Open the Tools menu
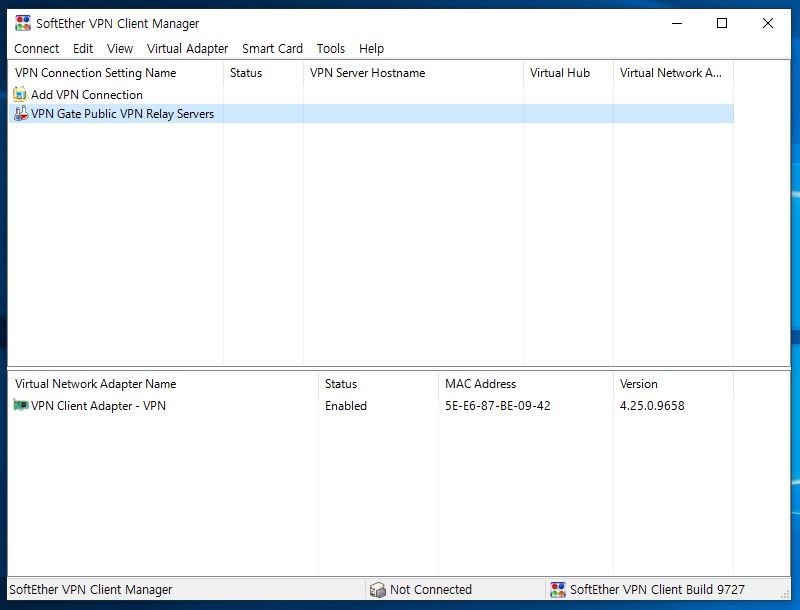The image size is (800, 610). [331, 48]
